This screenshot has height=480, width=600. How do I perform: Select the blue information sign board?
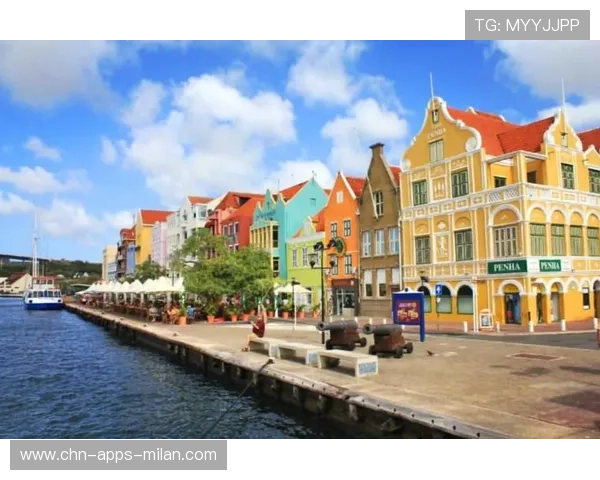[x=408, y=311]
